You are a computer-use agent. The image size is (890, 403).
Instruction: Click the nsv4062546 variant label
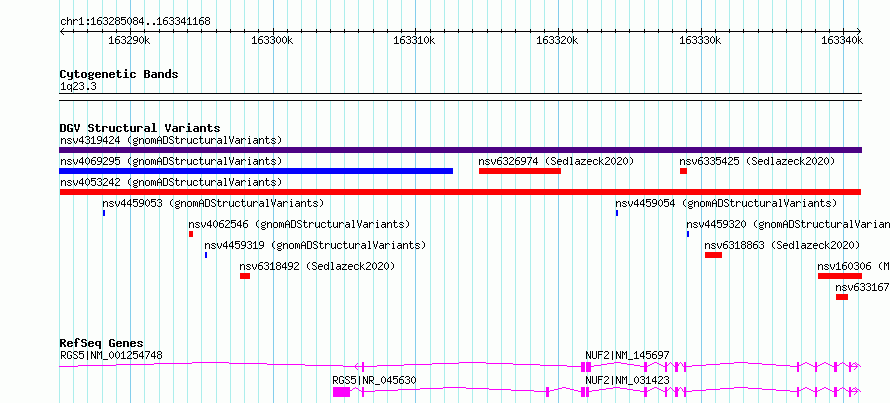[299, 224]
